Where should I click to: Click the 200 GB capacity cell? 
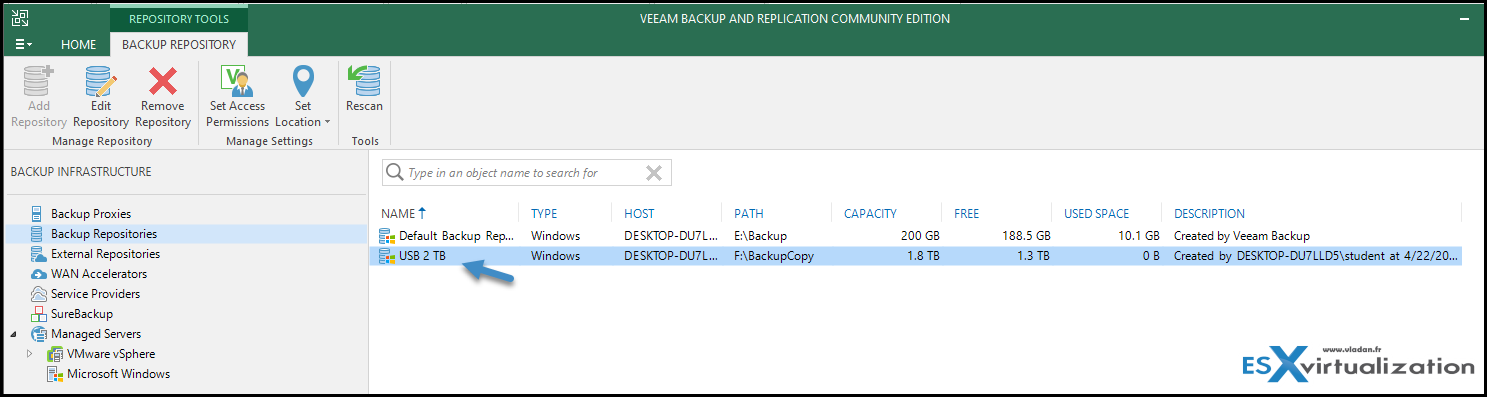[x=919, y=236]
